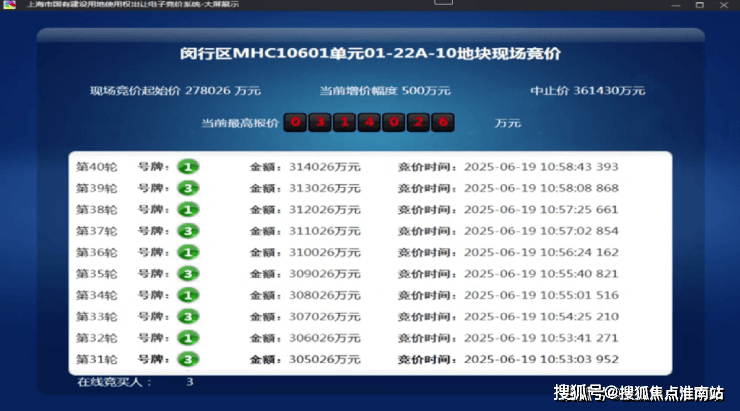740x411 pixels.
Task: Click bid time 2025-06-19 10:55:01 516
Action: pos(541,295)
